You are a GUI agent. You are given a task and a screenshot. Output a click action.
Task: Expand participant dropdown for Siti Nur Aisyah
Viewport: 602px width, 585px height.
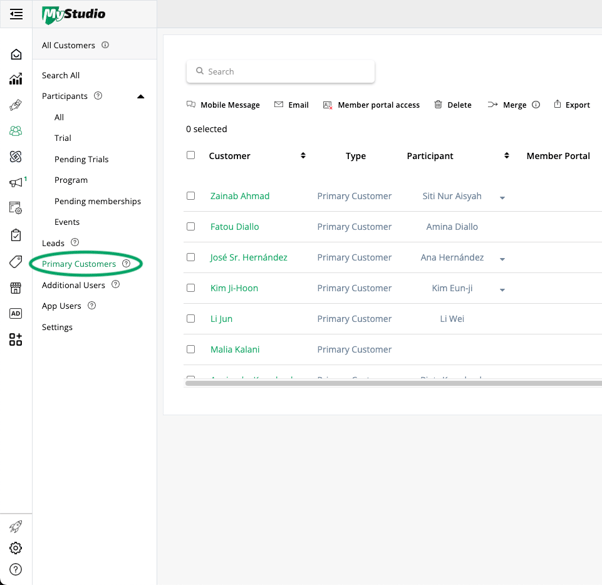coord(502,198)
